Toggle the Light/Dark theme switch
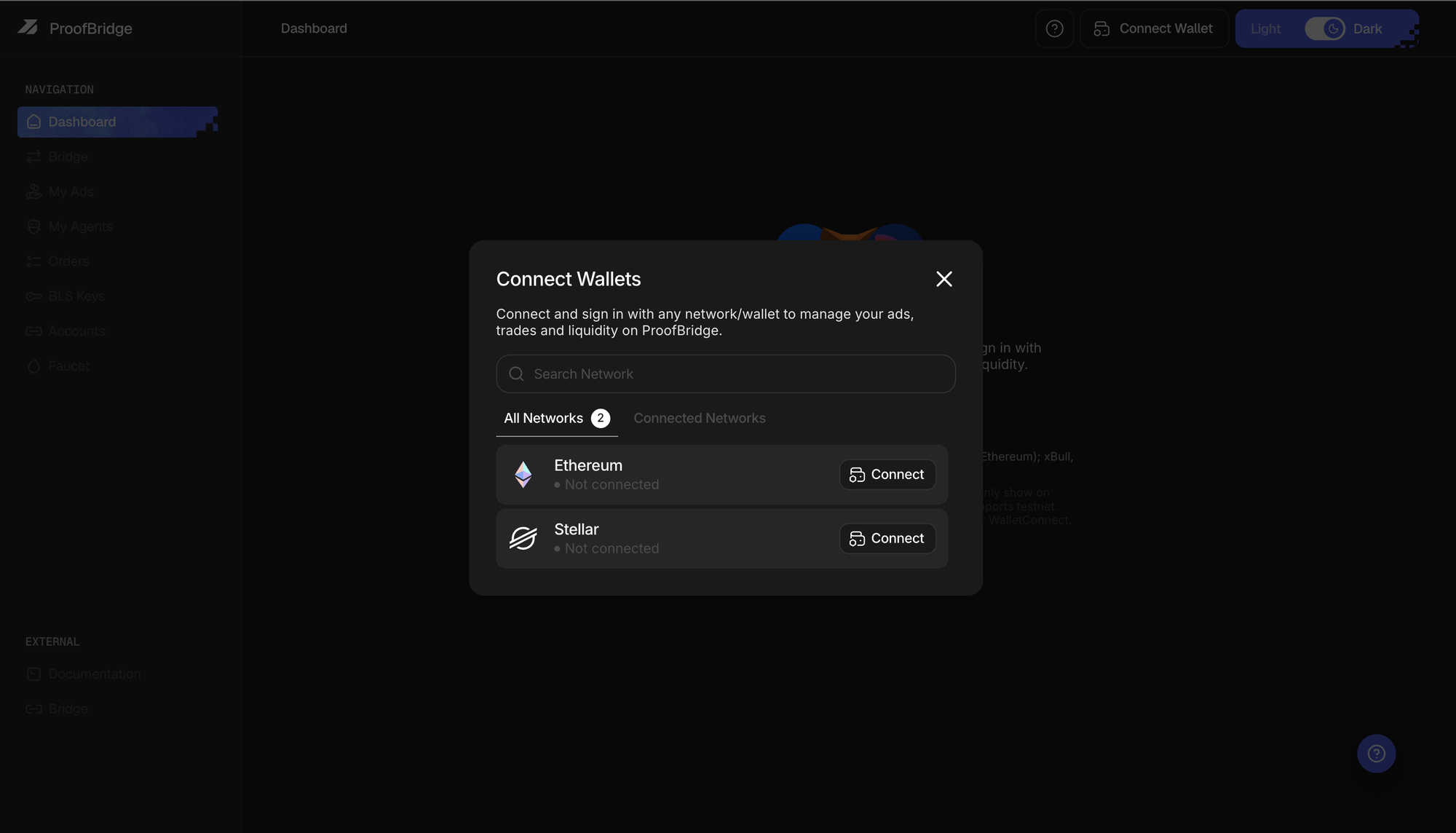1456x833 pixels. pyautogui.click(x=1324, y=28)
